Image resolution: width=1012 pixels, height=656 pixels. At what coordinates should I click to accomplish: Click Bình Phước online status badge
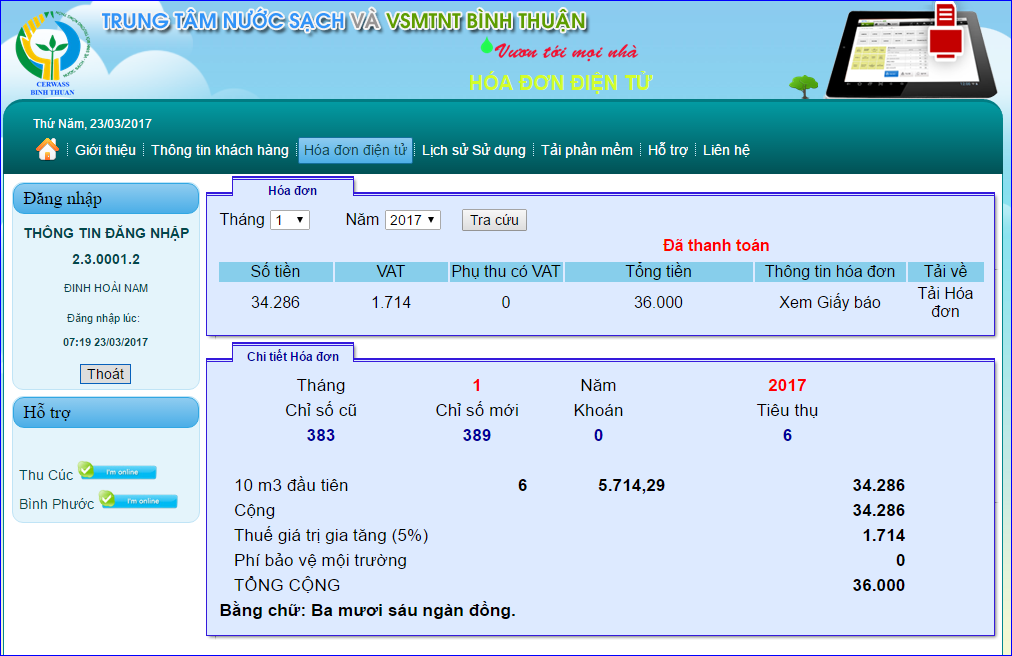pos(138,501)
